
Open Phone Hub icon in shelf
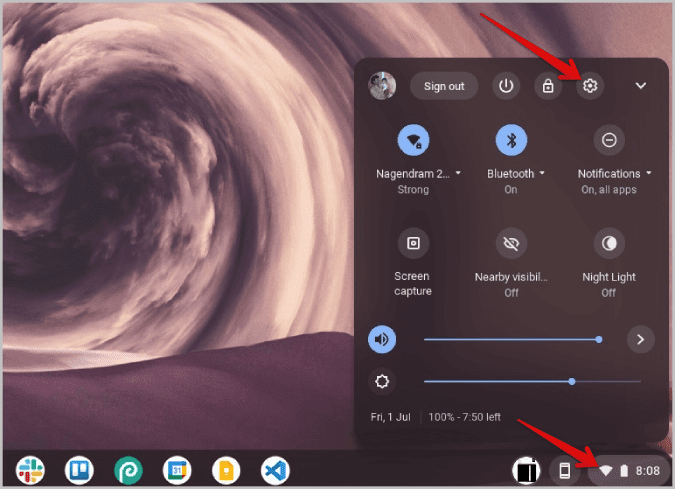tap(565, 470)
